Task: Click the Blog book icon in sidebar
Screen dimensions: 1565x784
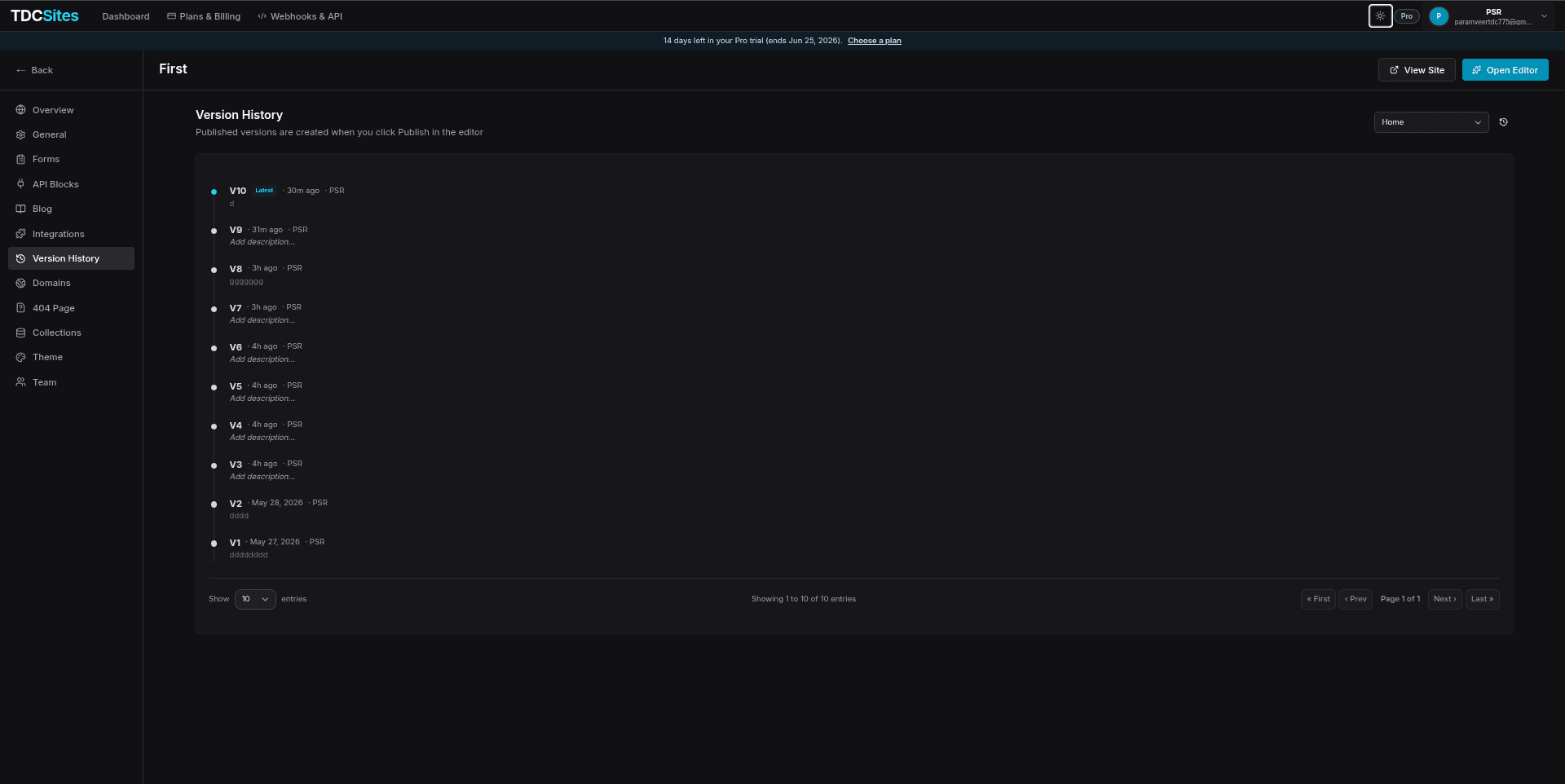Action: click(21, 209)
